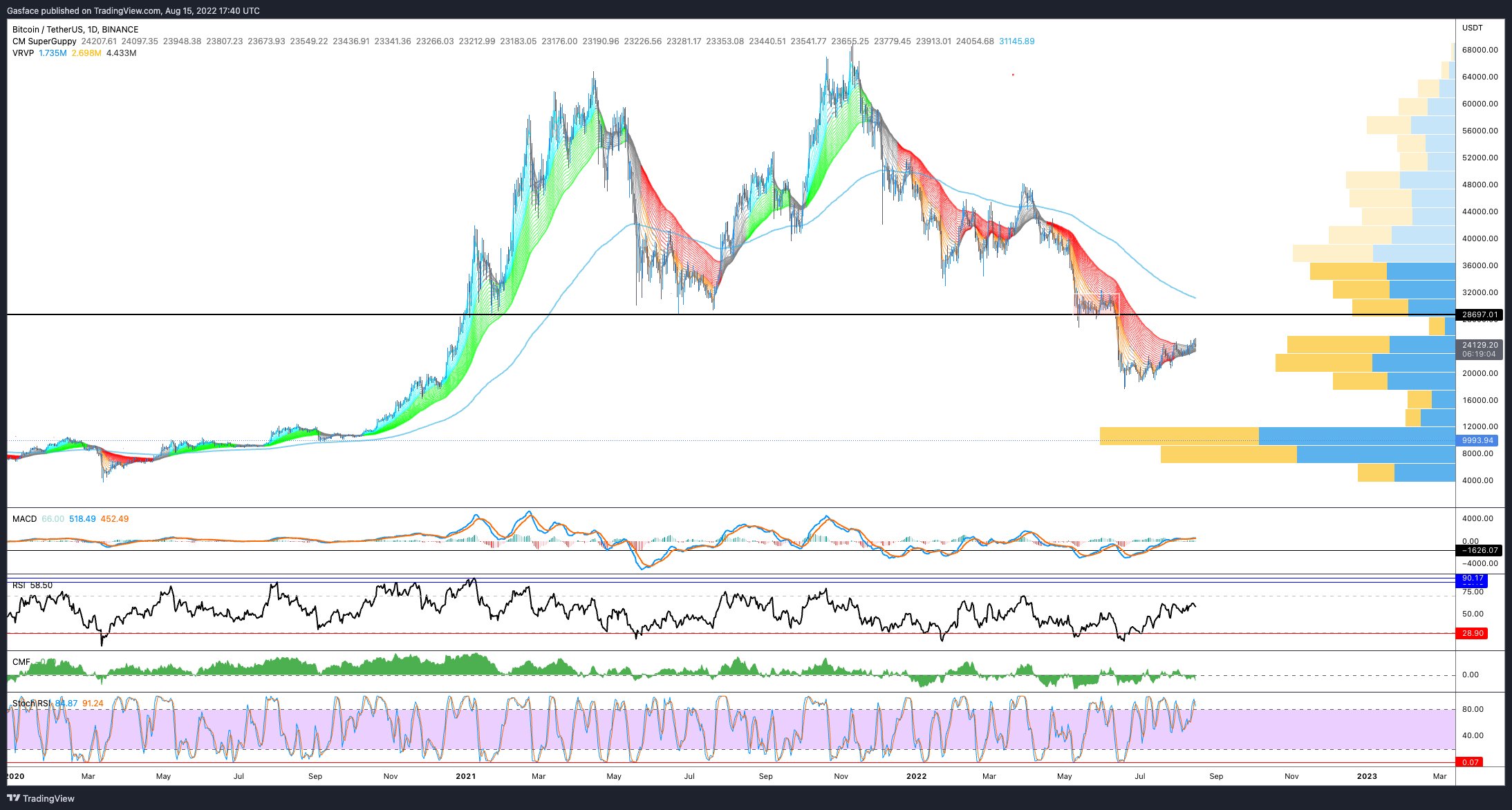This screenshot has width=1512, height=810.
Task: Select the VRVP indicator label
Action: [x=23, y=53]
